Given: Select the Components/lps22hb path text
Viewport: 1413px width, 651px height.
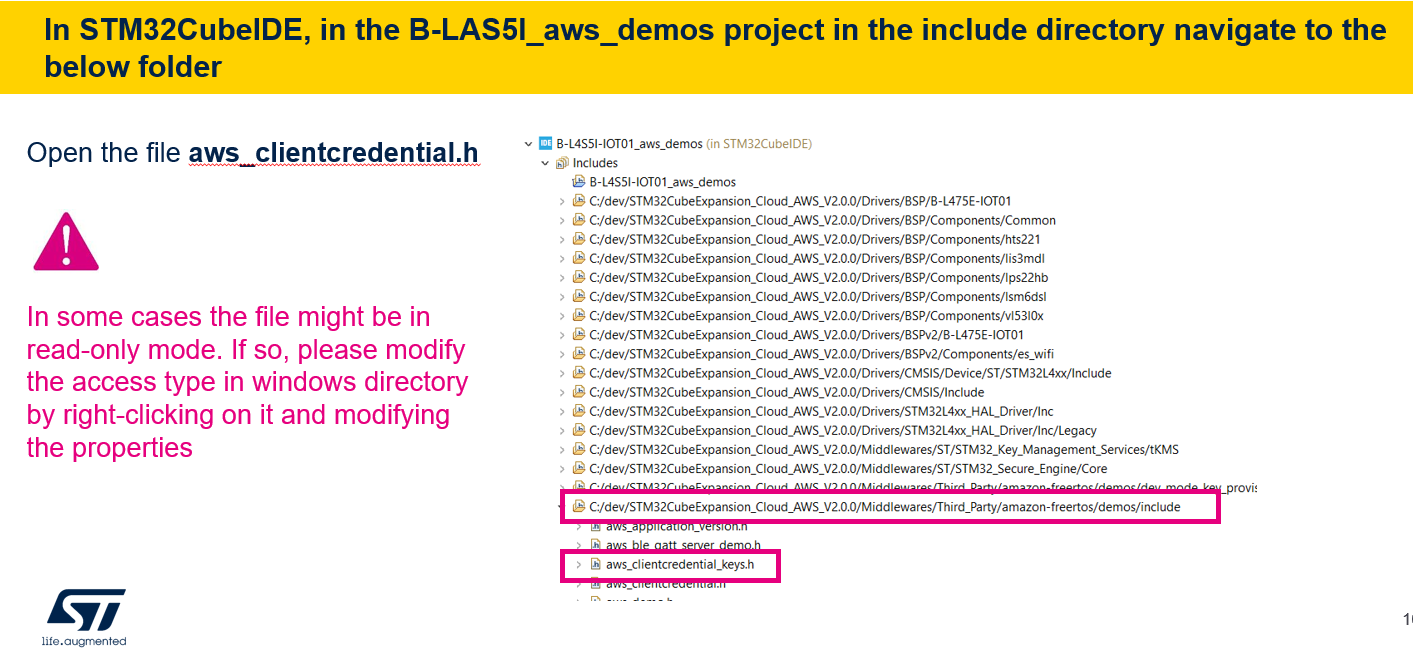Looking at the screenshot, I should [818, 277].
